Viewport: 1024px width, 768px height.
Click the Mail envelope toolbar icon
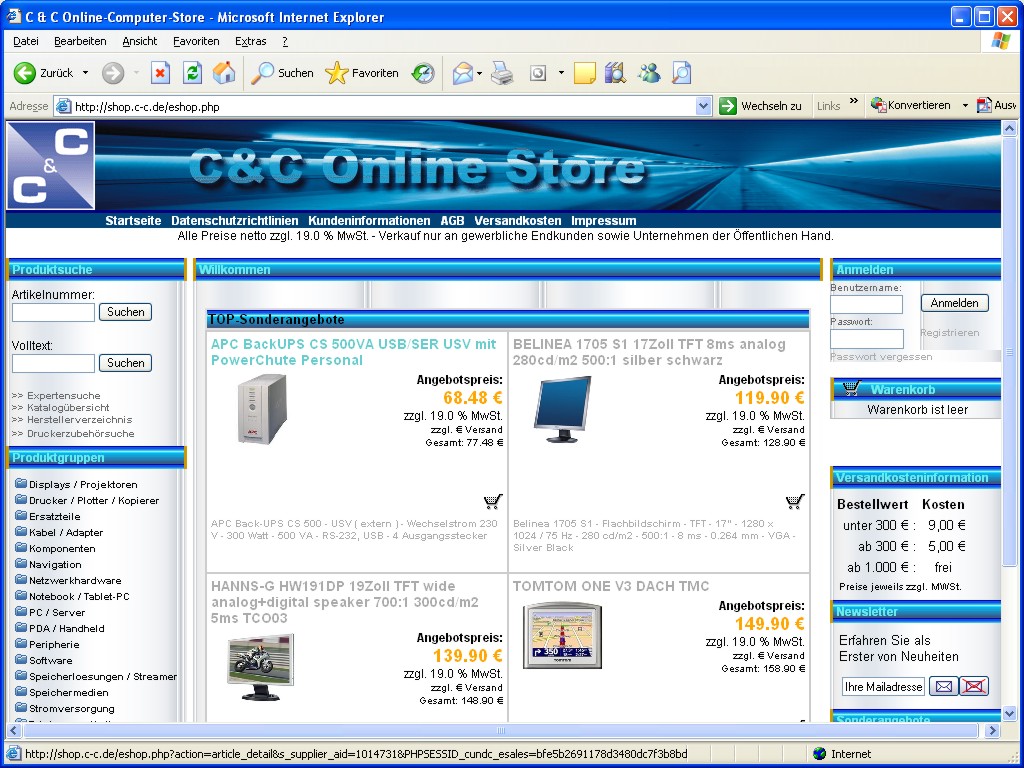click(462, 73)
